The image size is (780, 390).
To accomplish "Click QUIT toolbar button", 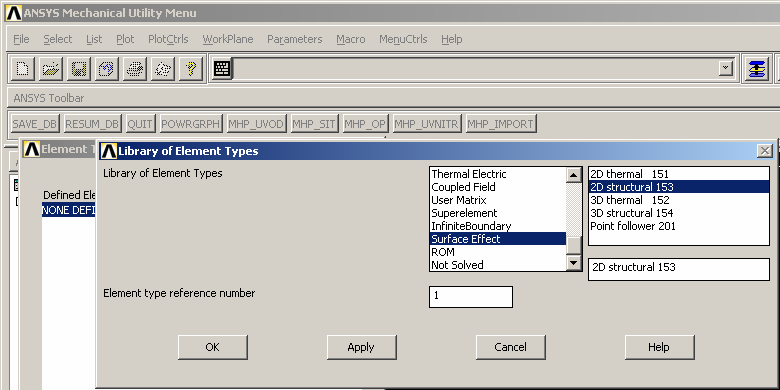I will pyautogui.click(x=140, y=124).
